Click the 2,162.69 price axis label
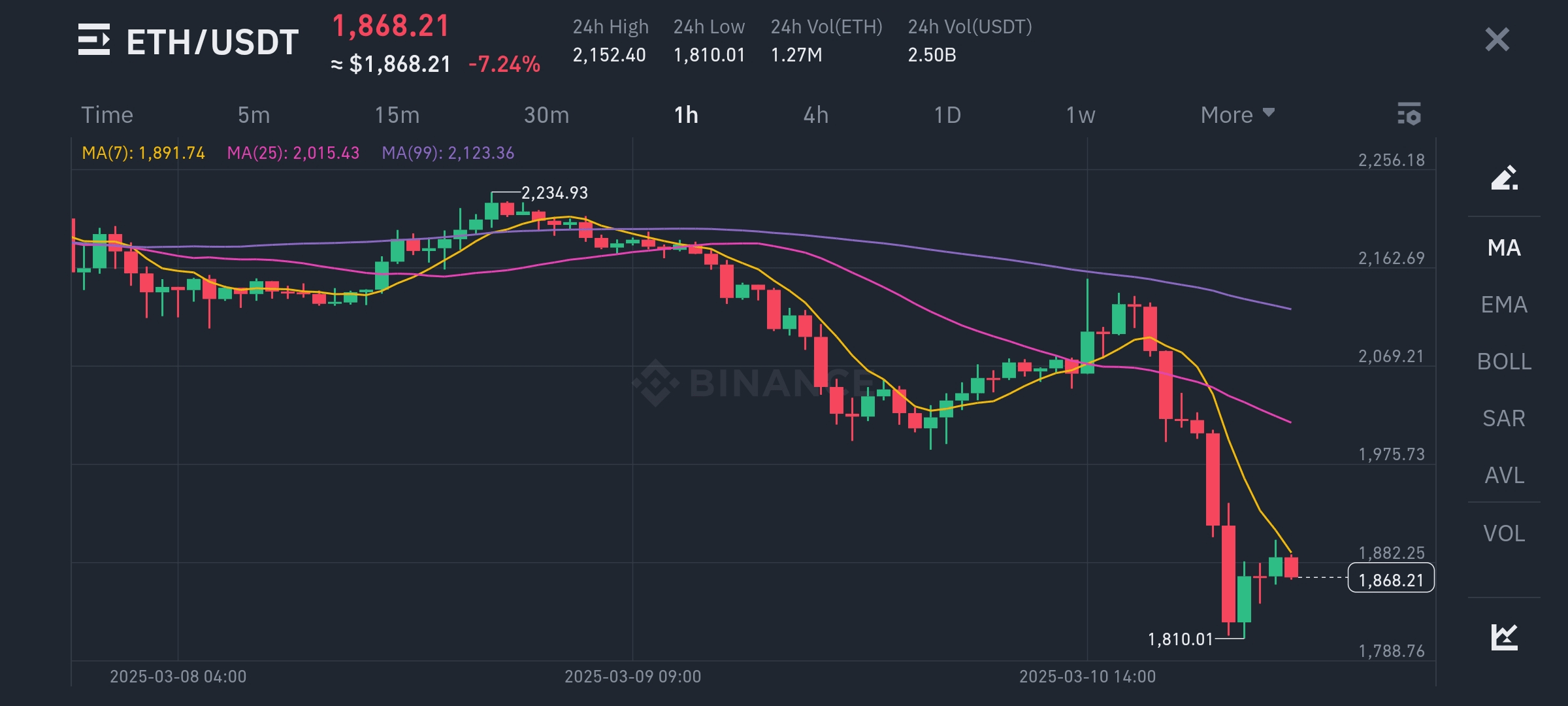1568x706 pixels. tap(1391, 258)
